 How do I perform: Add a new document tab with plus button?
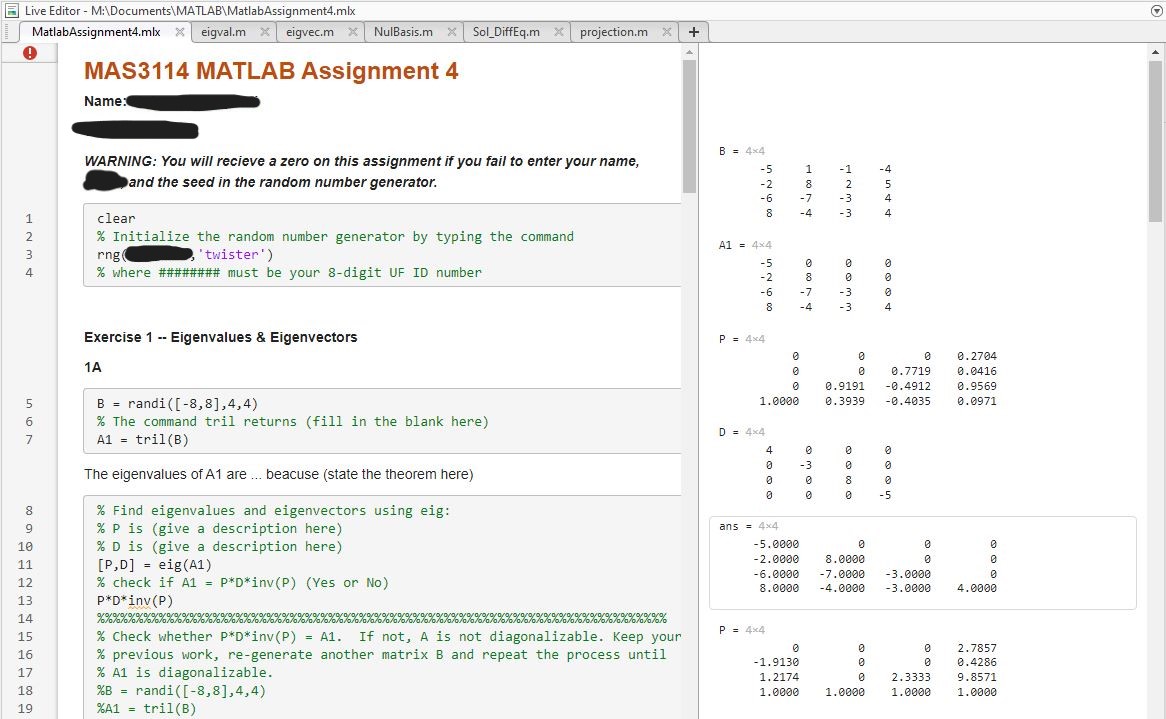(x=694, y=32)
